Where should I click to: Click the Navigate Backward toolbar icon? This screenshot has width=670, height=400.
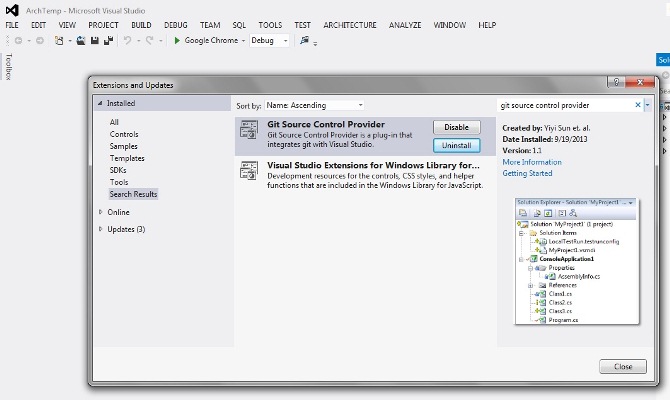pos(18,41)
